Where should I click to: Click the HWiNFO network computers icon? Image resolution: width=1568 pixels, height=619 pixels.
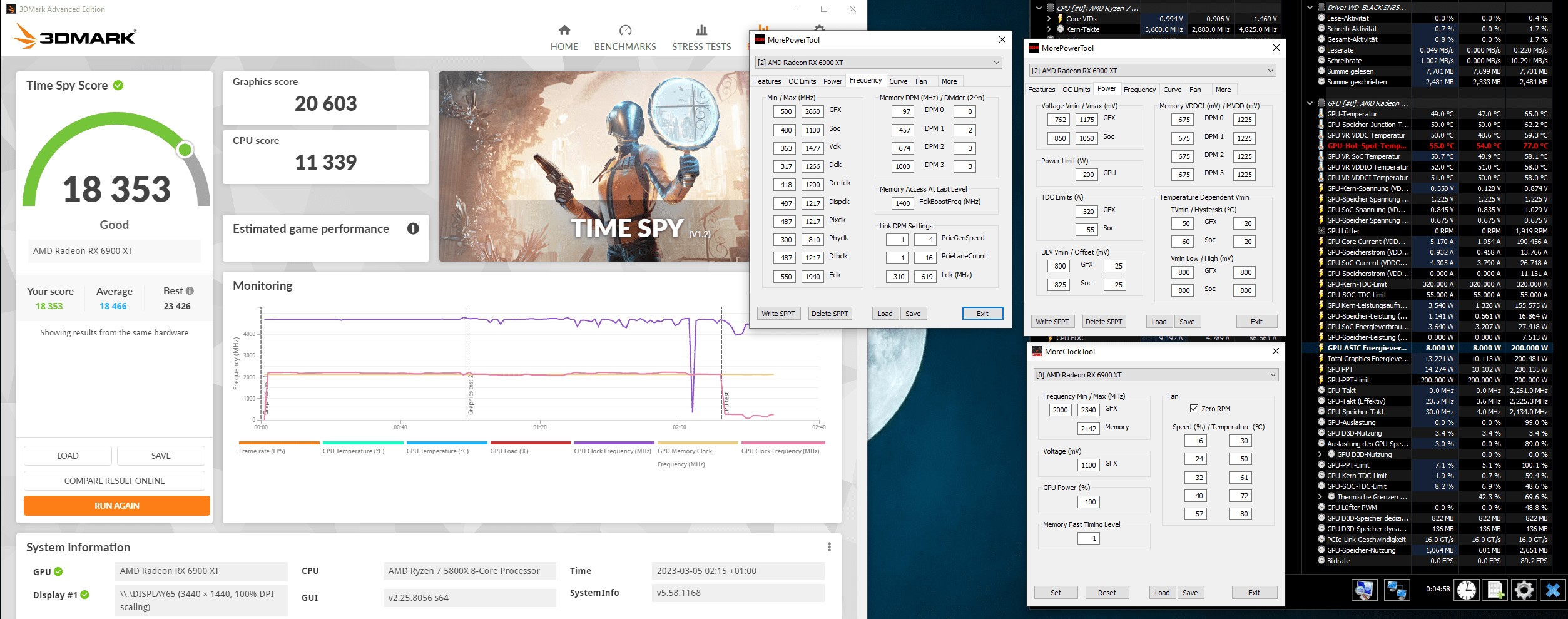(1396, 590)
